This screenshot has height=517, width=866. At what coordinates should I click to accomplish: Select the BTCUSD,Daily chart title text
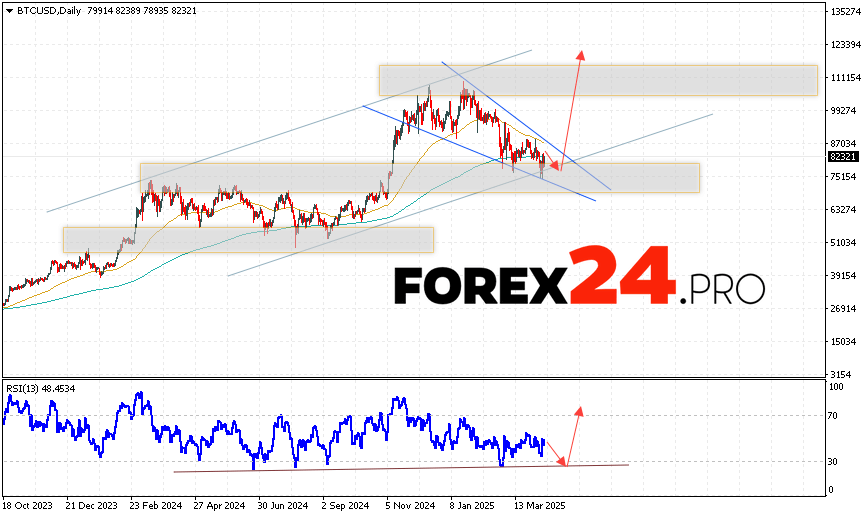tap(46, 10)
